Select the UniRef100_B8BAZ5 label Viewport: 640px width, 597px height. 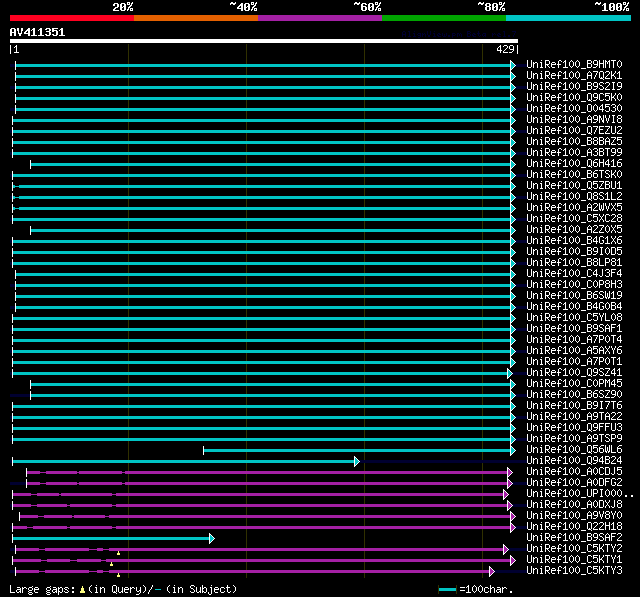point(574,142)
